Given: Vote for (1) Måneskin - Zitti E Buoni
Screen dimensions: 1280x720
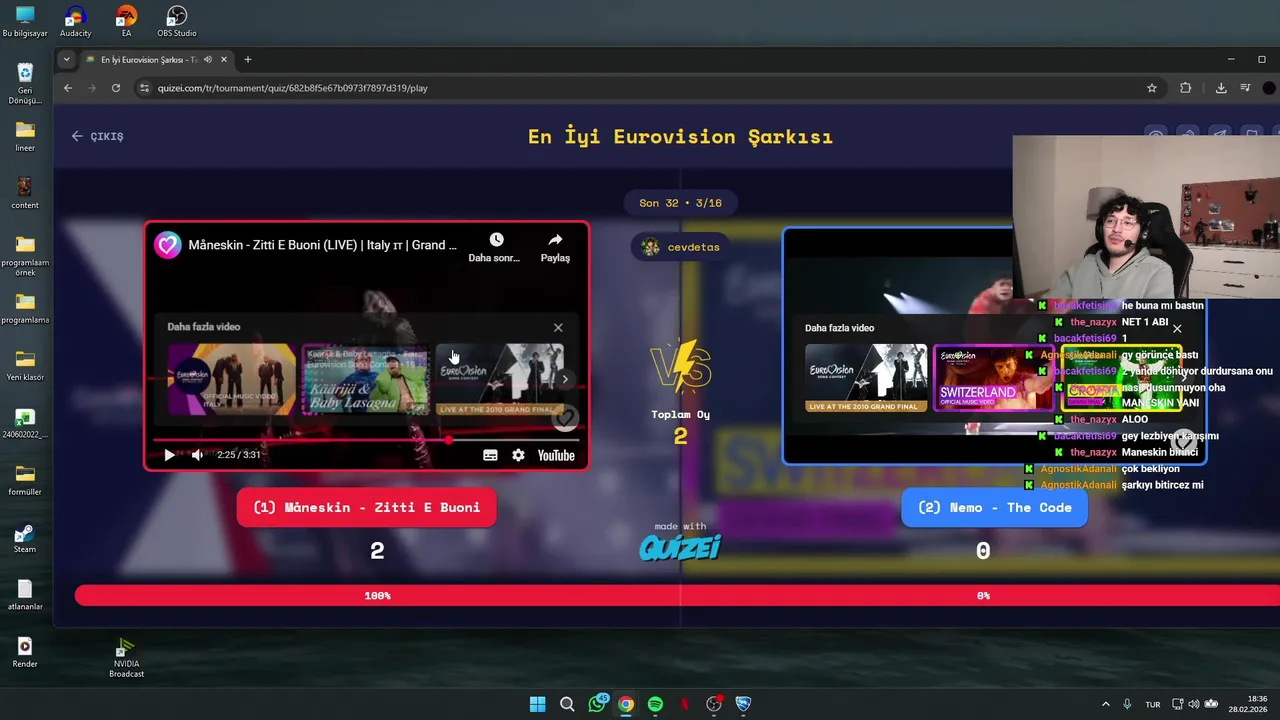Looking at the screenshot, I should [366, 507].
